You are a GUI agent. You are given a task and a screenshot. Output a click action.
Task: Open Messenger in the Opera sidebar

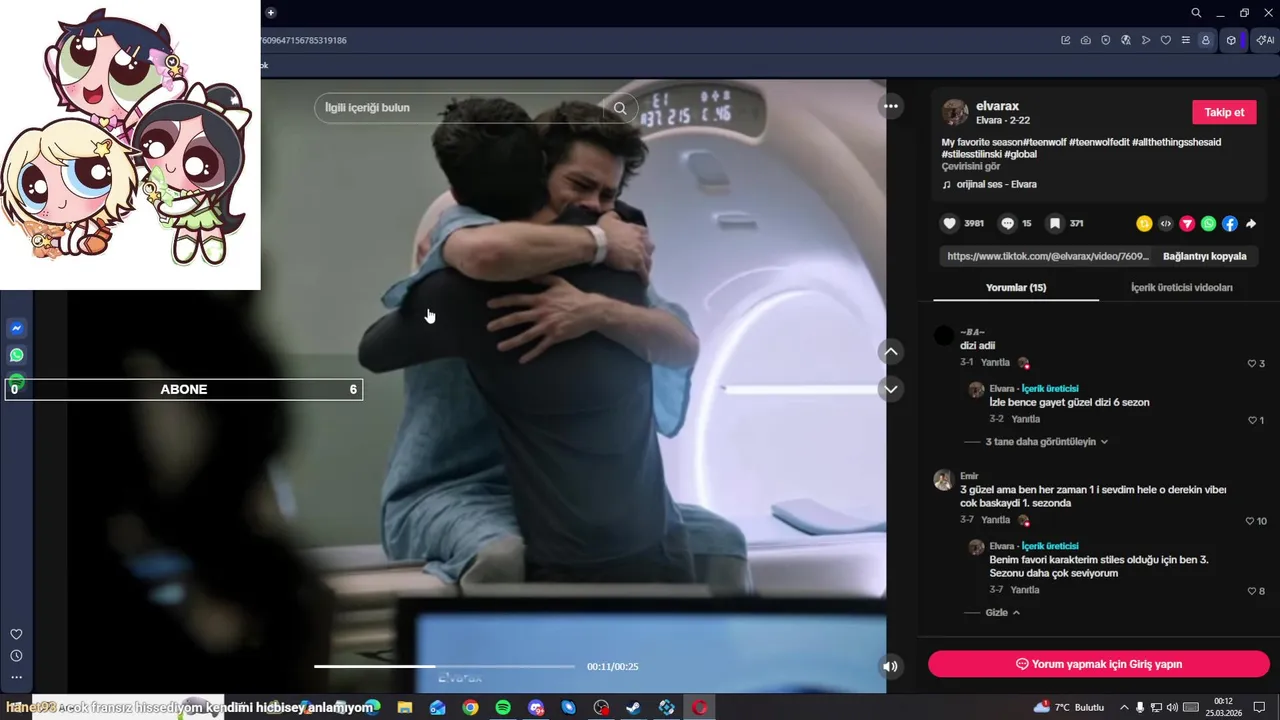point(16,328)
